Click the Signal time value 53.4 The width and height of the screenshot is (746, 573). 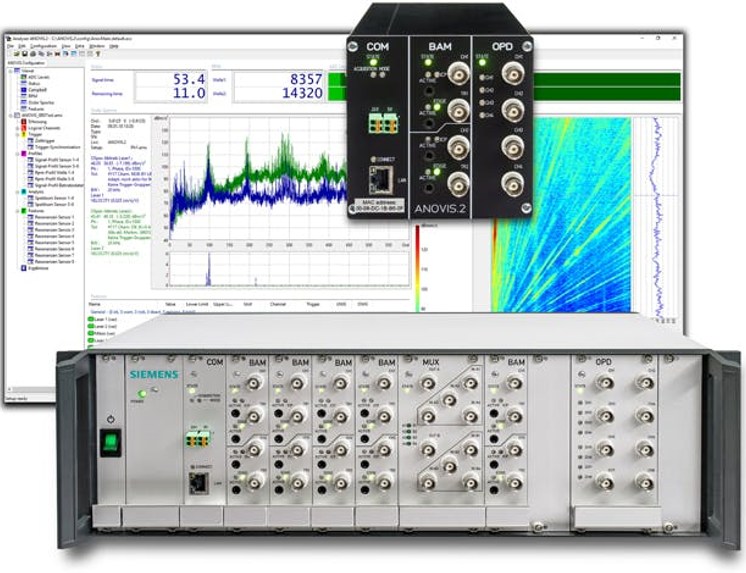pos(189,79)
